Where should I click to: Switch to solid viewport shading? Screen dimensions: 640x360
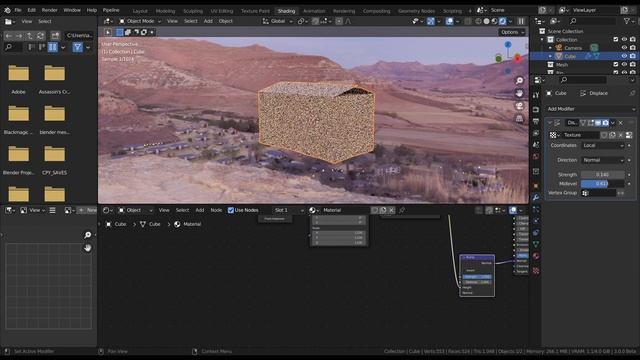487,21
